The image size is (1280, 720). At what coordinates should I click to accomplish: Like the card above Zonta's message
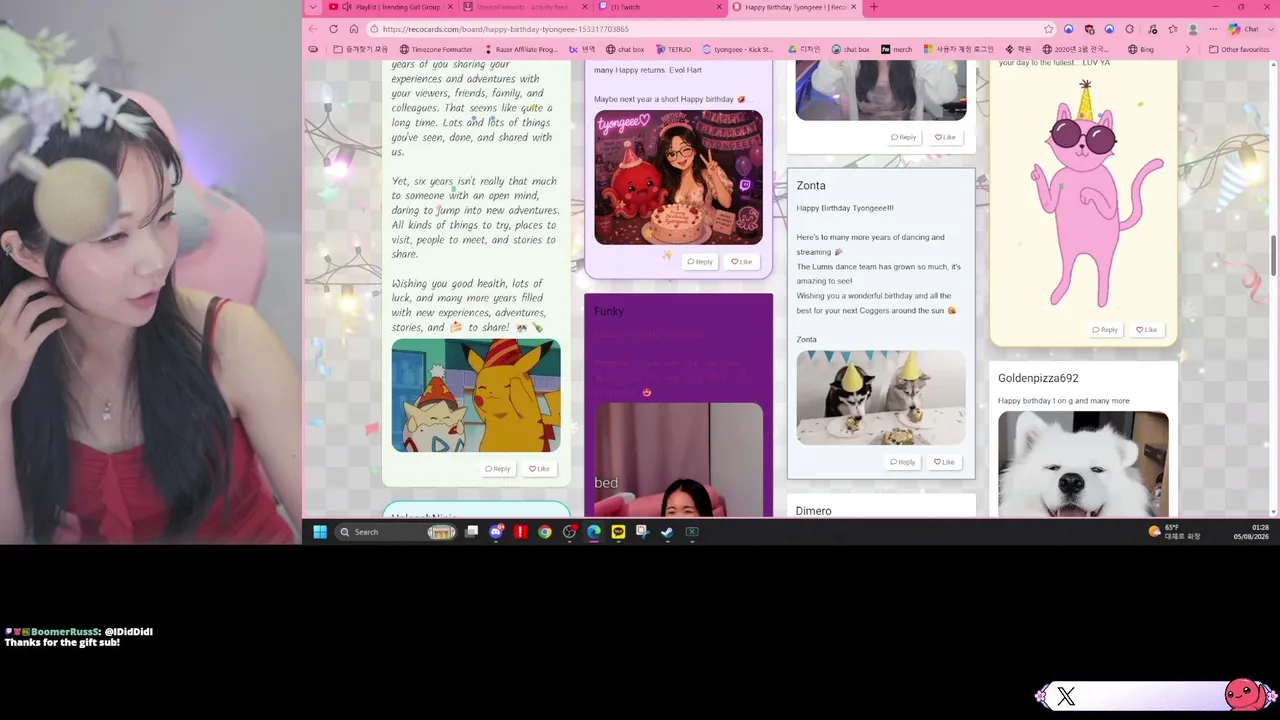(945, 137)
